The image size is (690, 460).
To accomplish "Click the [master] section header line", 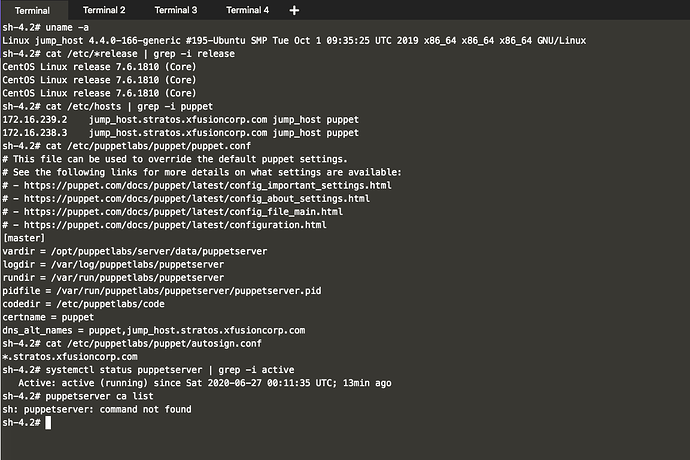I will 24,238.
